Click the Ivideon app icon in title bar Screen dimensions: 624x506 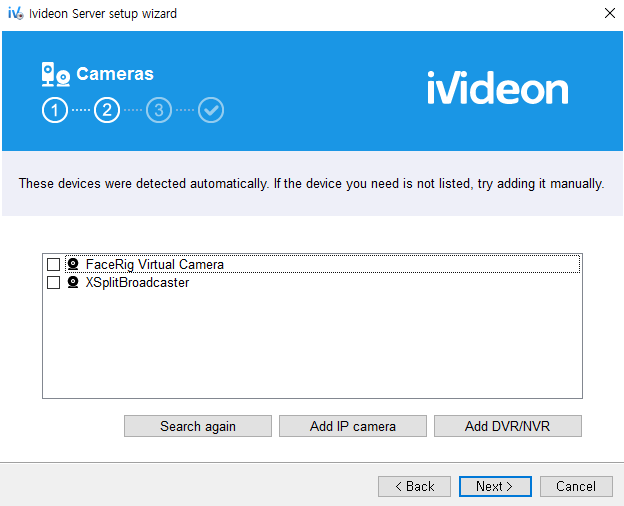coord(16,13)
